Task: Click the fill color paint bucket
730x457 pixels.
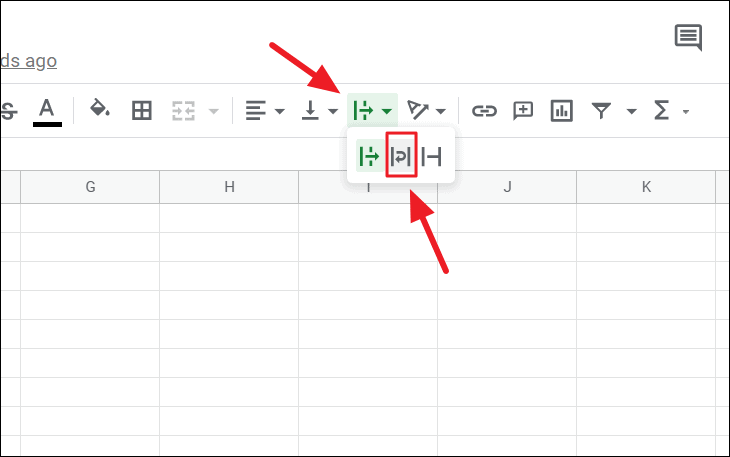Action: coord(100,110)
